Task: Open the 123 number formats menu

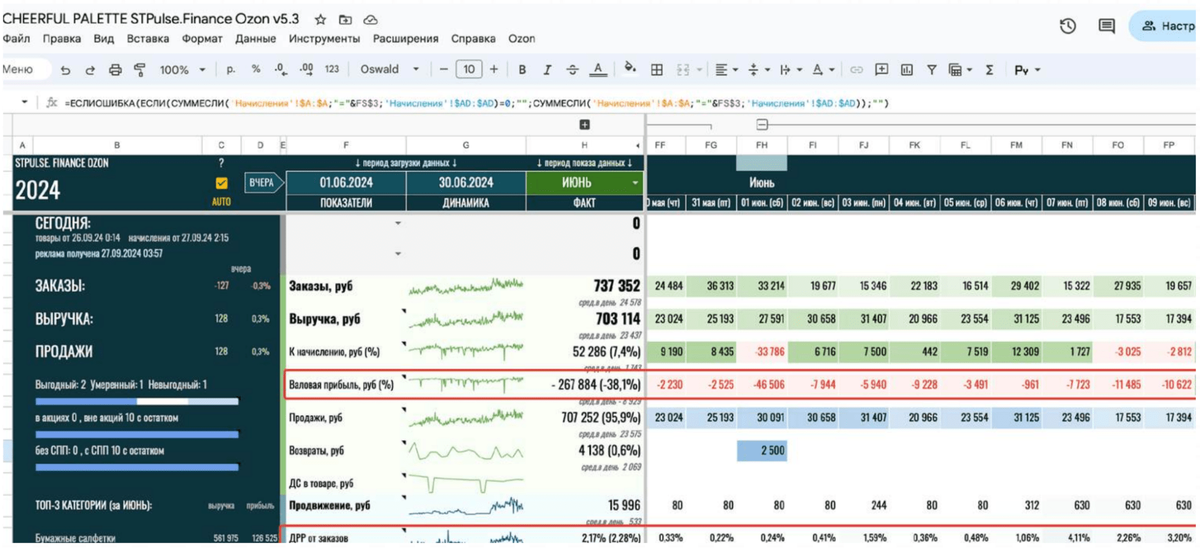Action: [x=332, y=70]
